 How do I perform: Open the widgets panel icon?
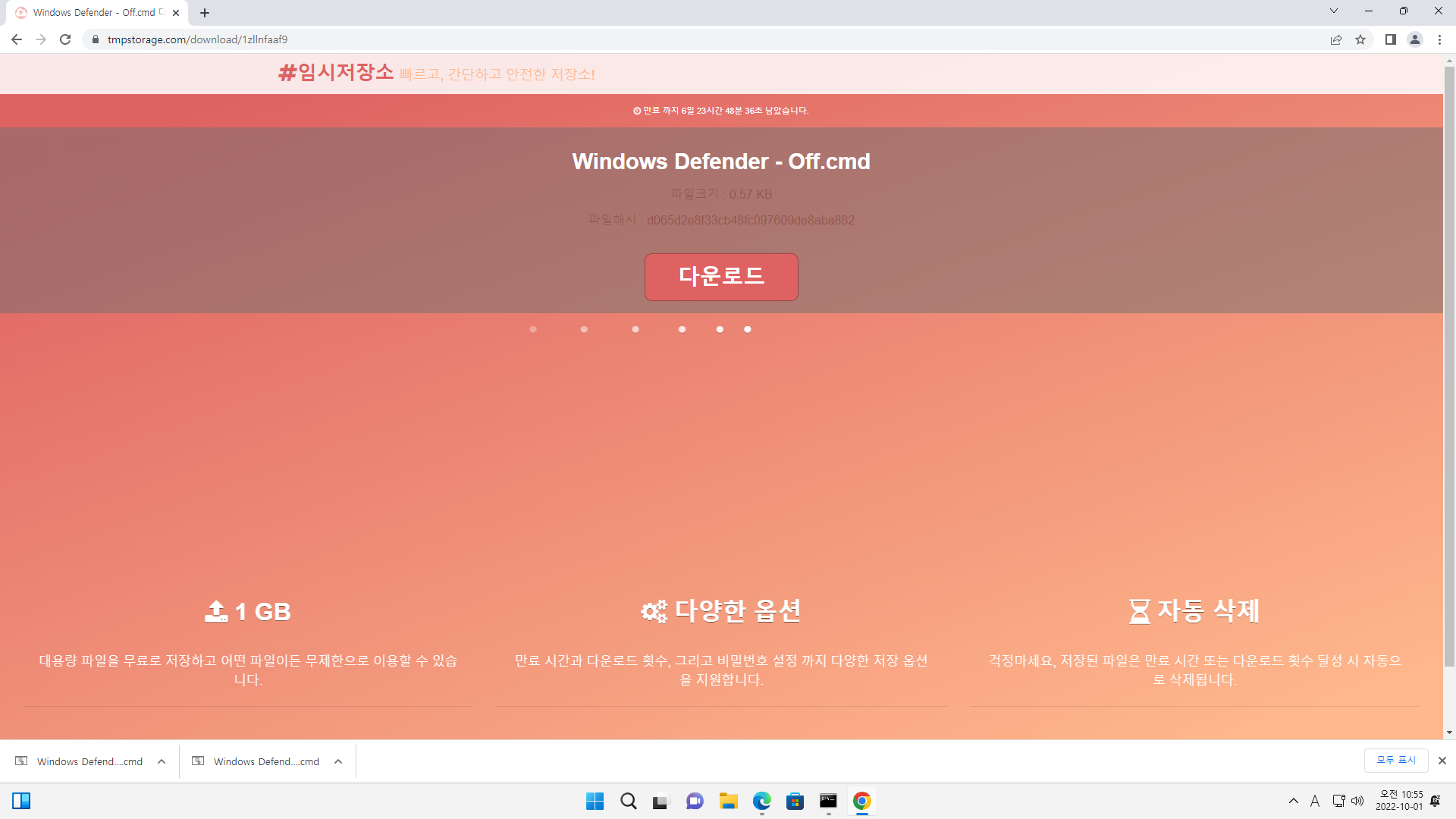coord(21,801)
